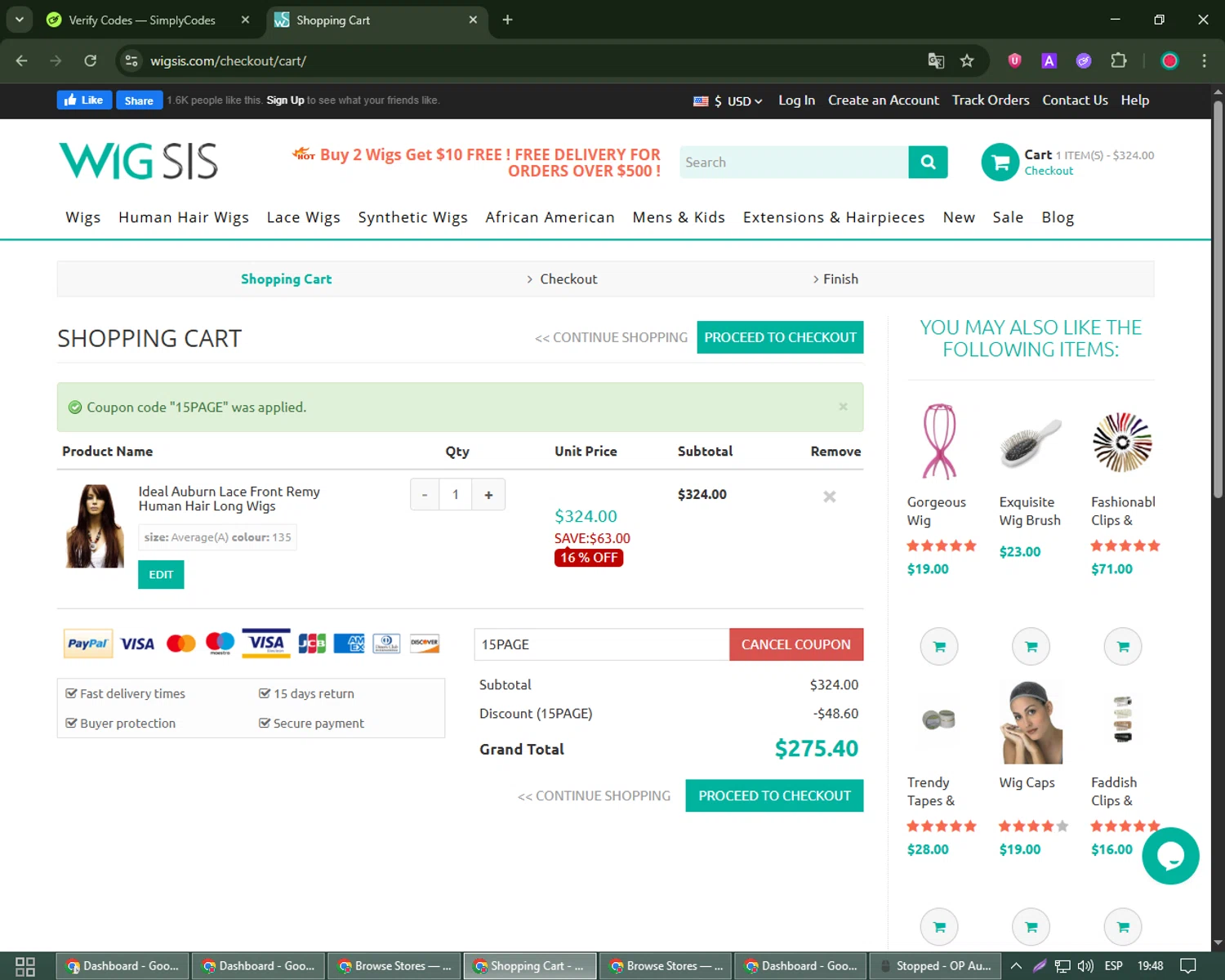Bookmark this page with star icon
This screenshot has height=980, width=1225.
point(967,60)
